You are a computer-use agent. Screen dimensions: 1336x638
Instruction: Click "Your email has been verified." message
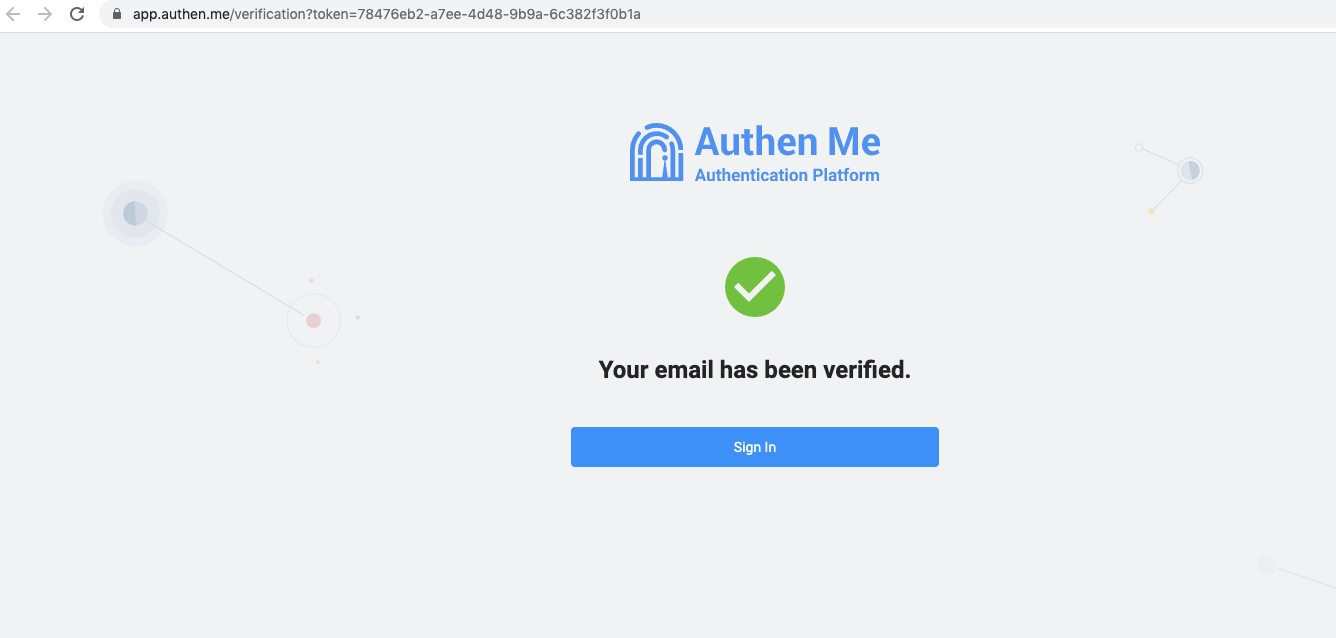(754, 370)
